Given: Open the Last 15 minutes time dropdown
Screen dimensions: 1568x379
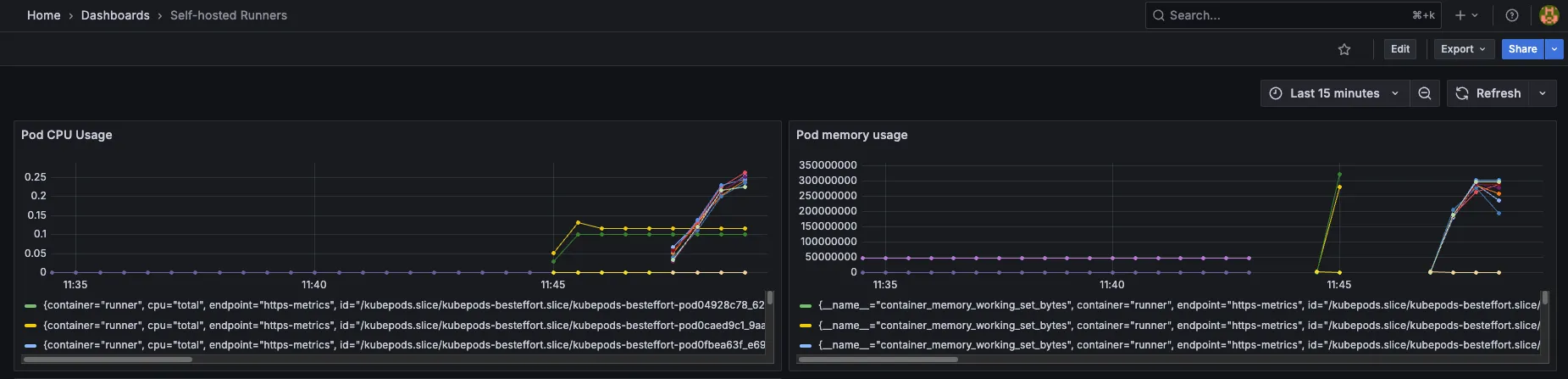Looking at the screenshot, I should 1335,93.
